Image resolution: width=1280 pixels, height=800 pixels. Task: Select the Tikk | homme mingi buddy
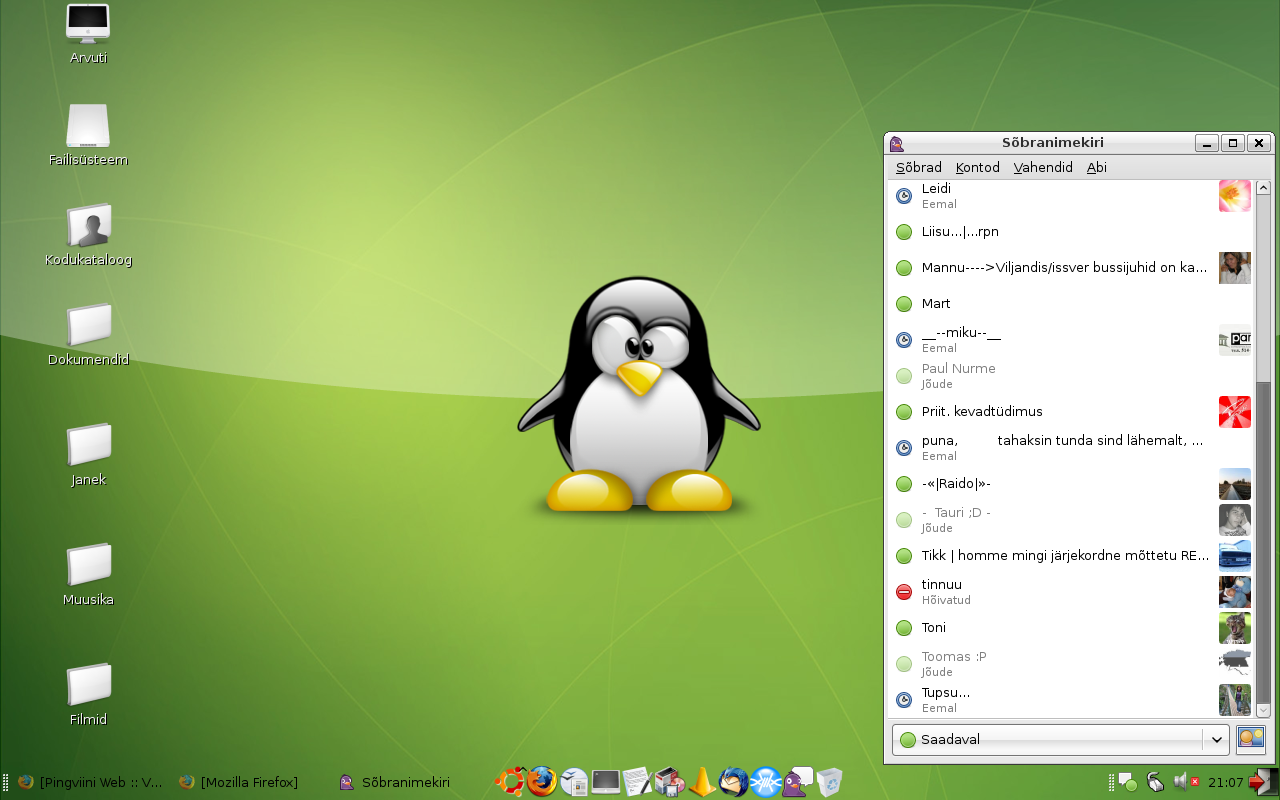(1070, 556)
